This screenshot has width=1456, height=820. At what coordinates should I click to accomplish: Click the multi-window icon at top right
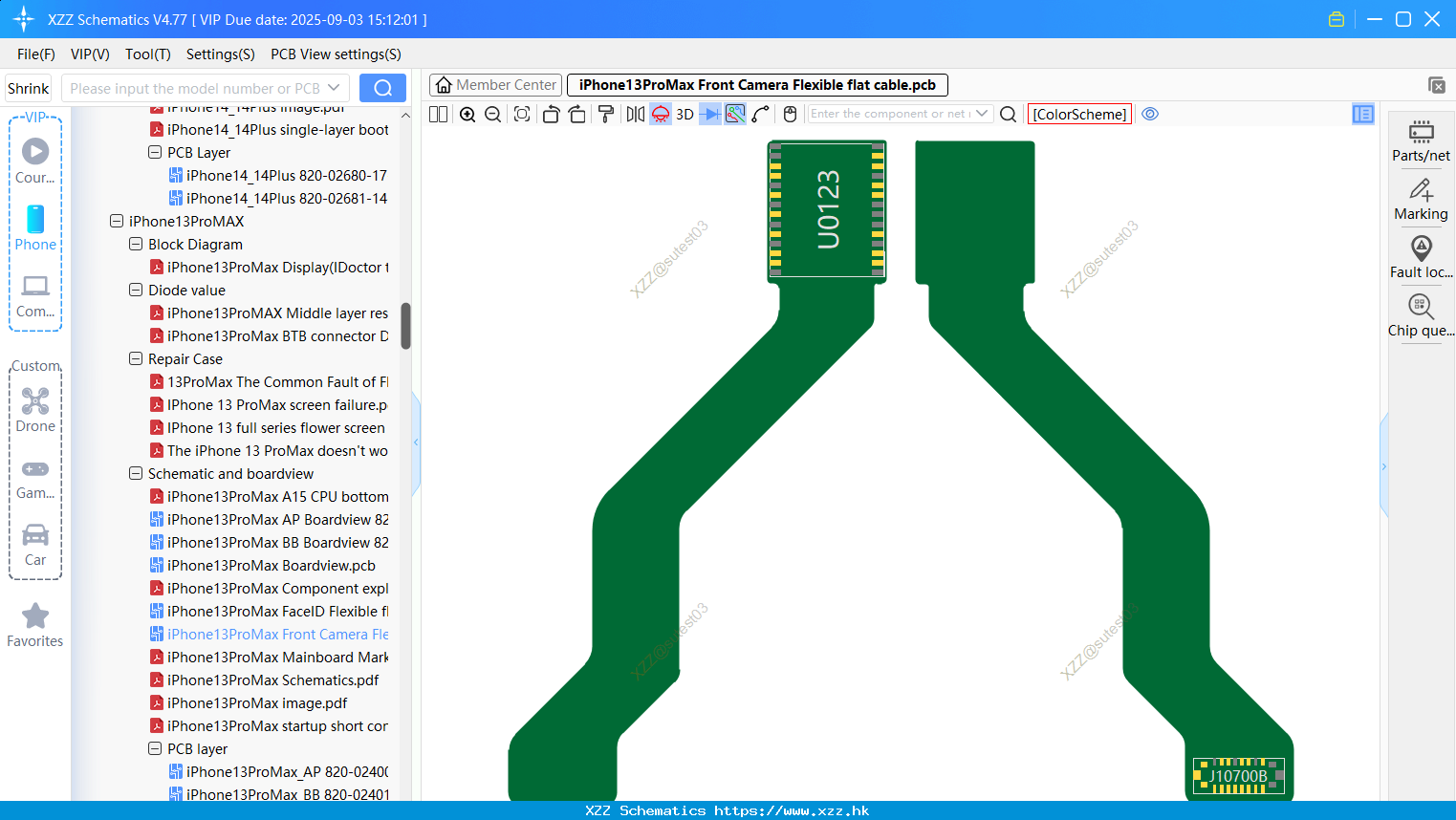coord(1436,85)
